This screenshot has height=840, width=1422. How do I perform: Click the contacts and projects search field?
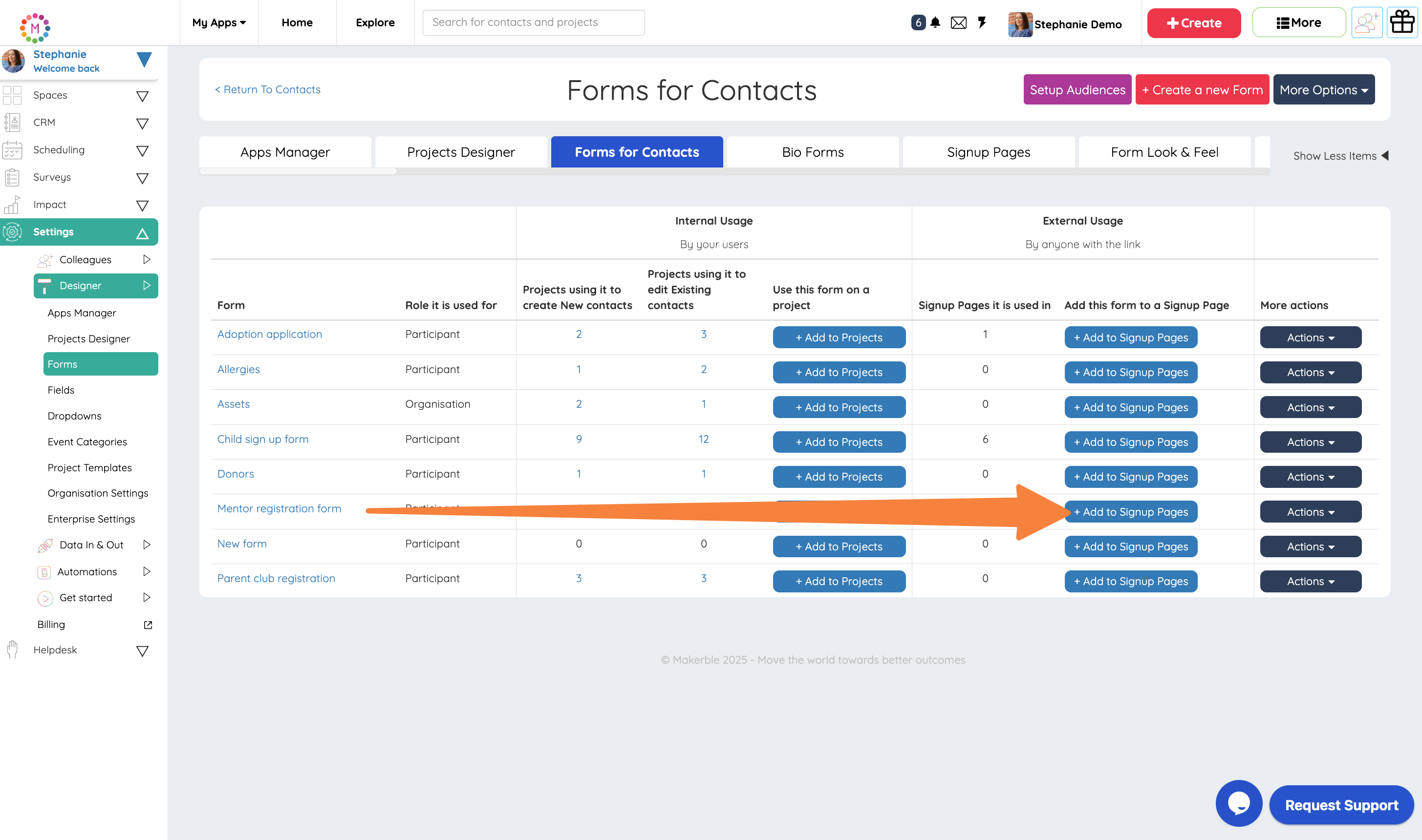click(x=533, y=22)
